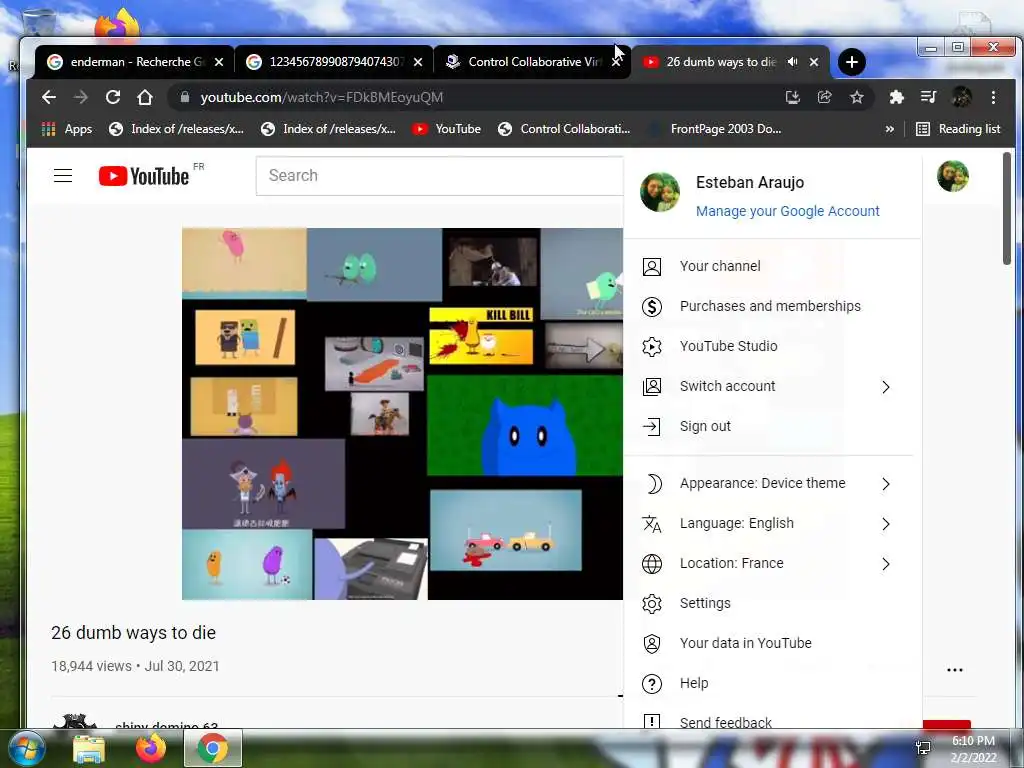Open the YouTube hamburger guide menu
Image resolution: width=1024 pixels, height=768 pixels.
point(63,176)
